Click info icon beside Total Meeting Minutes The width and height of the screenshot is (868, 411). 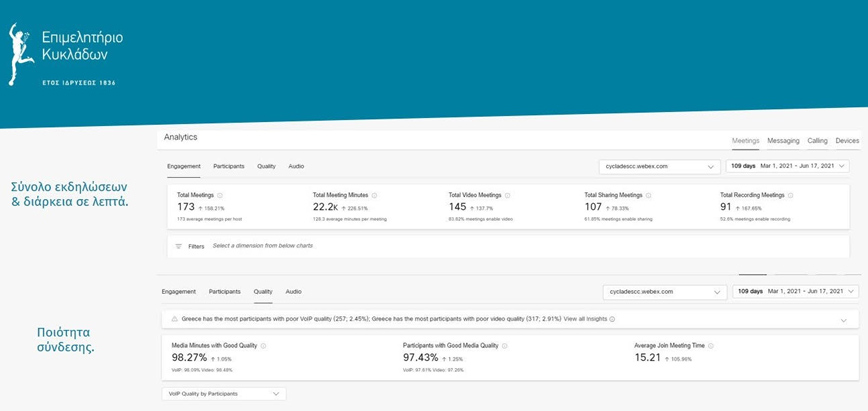coord(371,195)
